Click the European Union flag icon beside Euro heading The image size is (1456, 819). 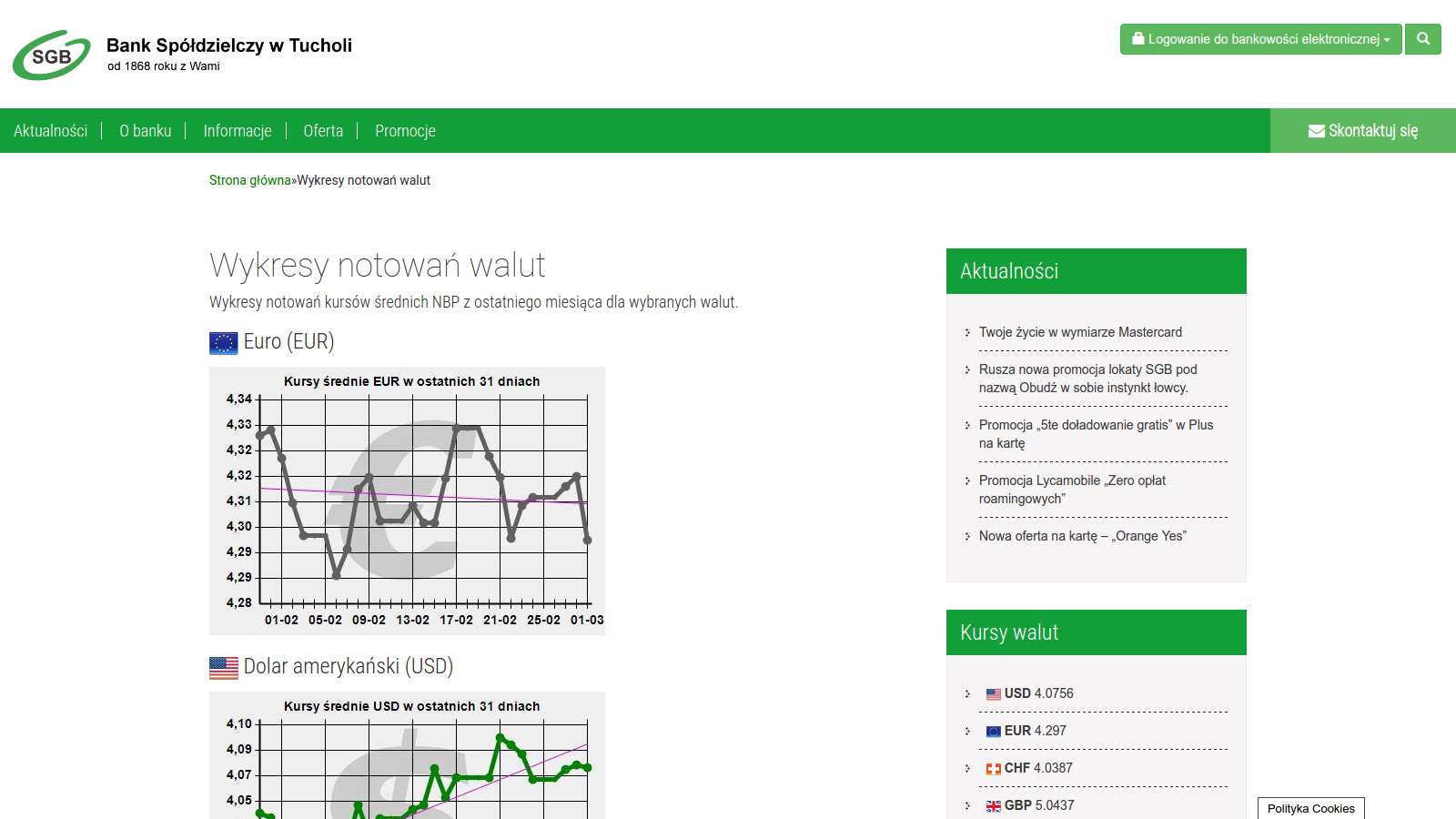tap(223, 342)
